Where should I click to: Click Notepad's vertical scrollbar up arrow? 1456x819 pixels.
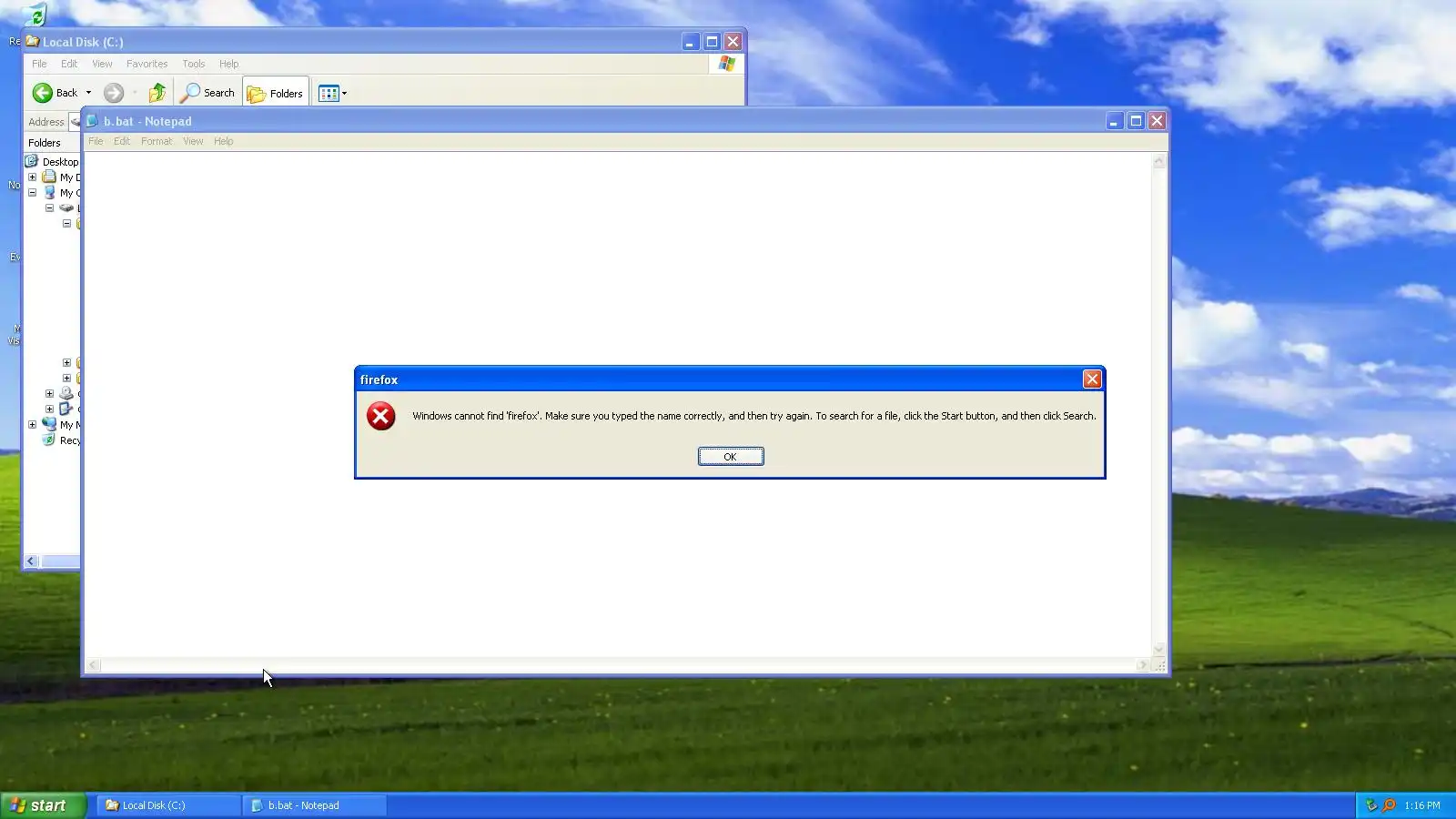pos(1158,161)
